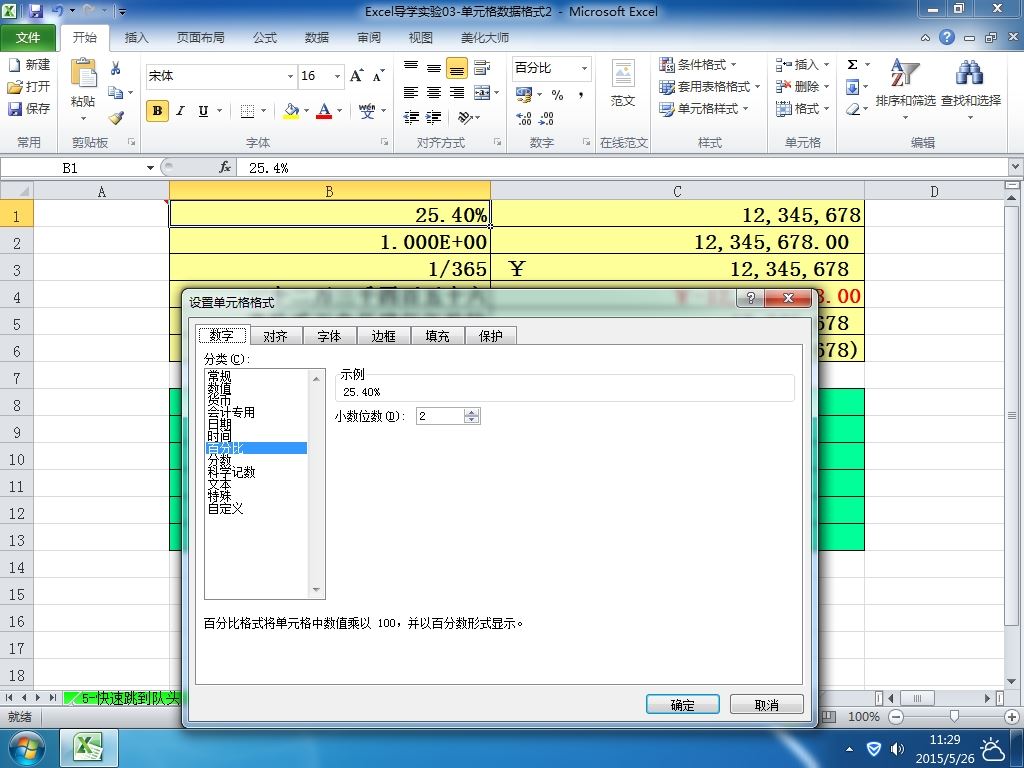1024x768 pixels.
Task: Open the font name dropdown
Action: point(290,76)
